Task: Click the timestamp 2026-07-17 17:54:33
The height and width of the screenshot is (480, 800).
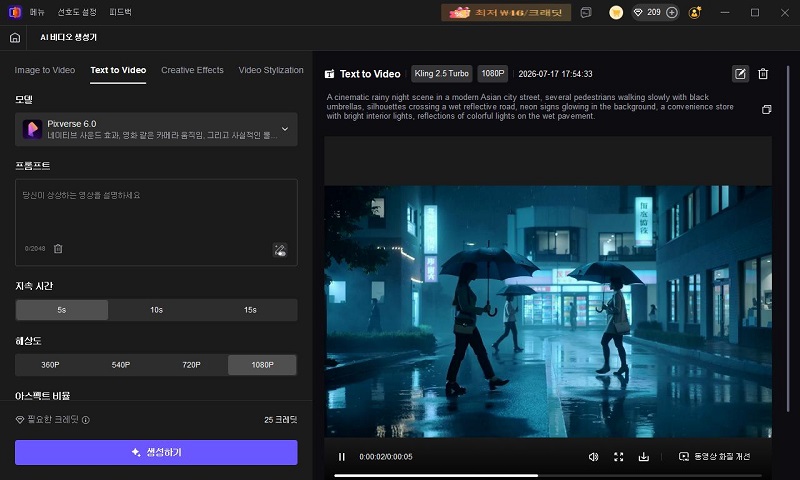Action: point(555,74)
